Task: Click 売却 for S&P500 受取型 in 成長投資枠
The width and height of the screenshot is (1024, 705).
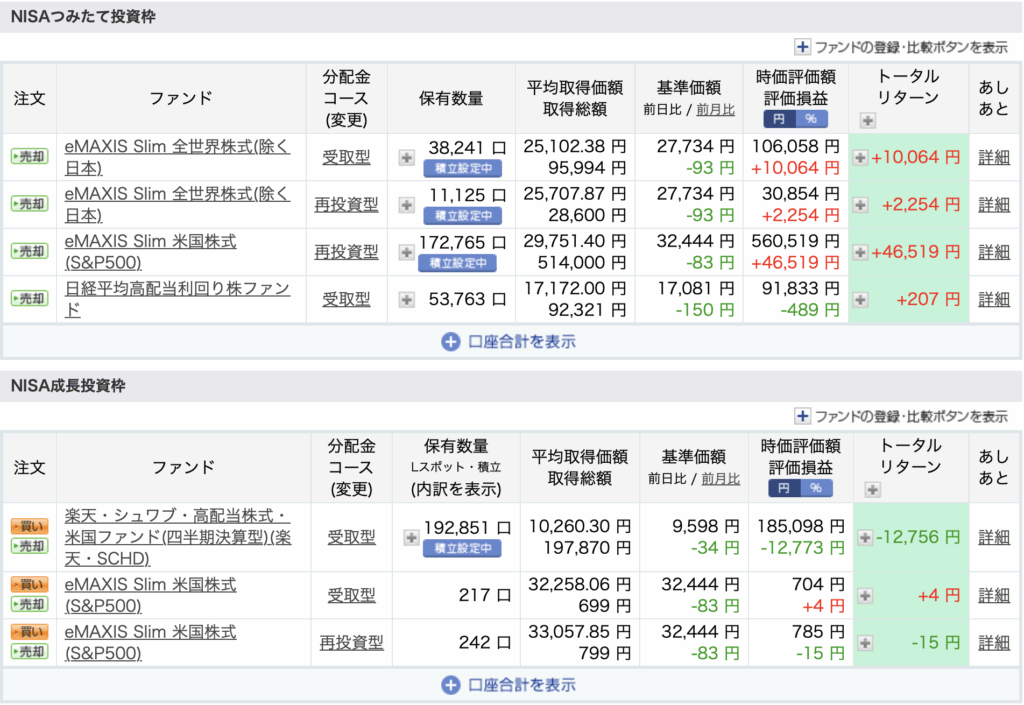Action: 29,604
